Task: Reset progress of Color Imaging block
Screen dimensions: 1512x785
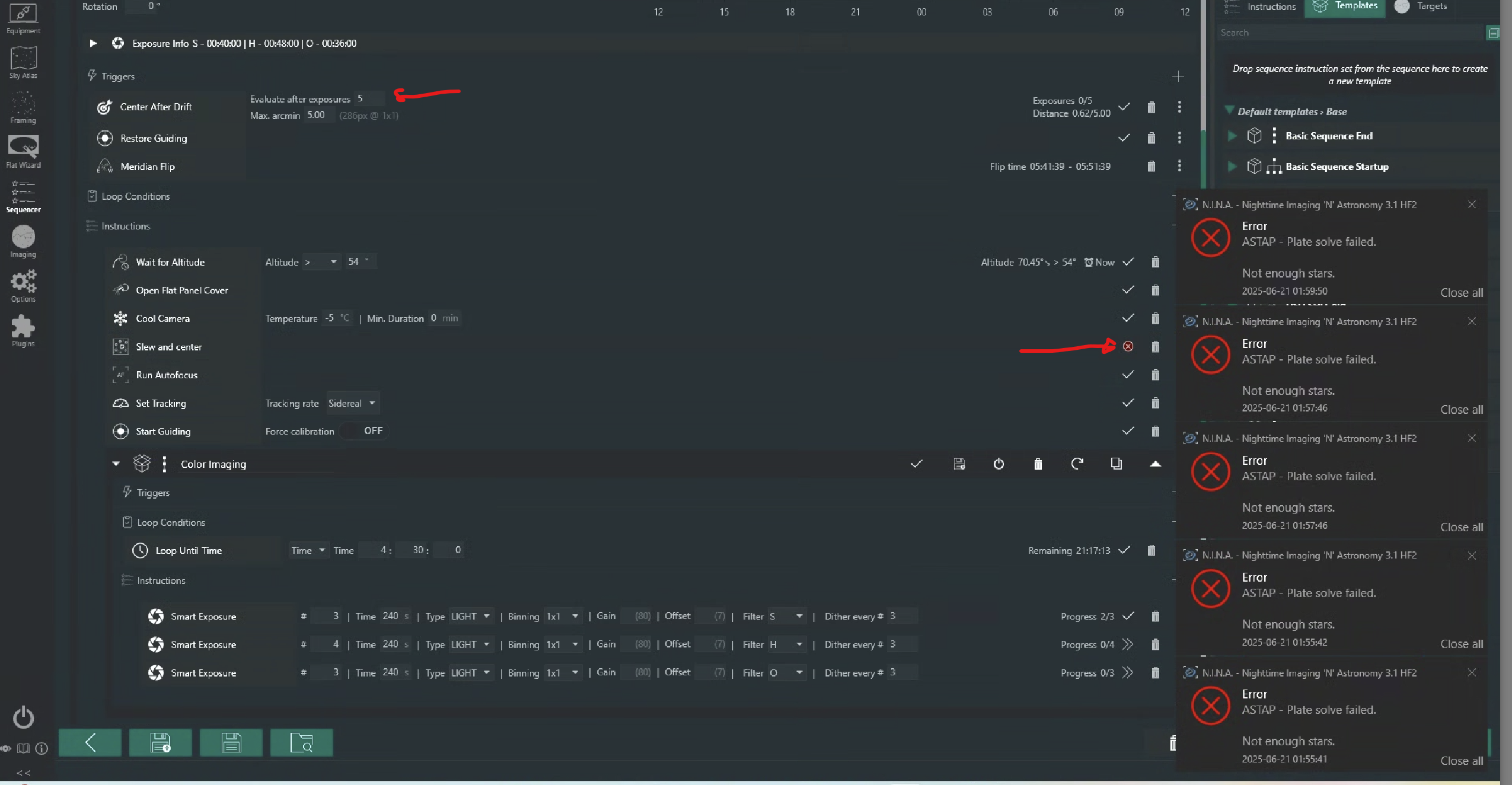Action: tap(1077, 464)
